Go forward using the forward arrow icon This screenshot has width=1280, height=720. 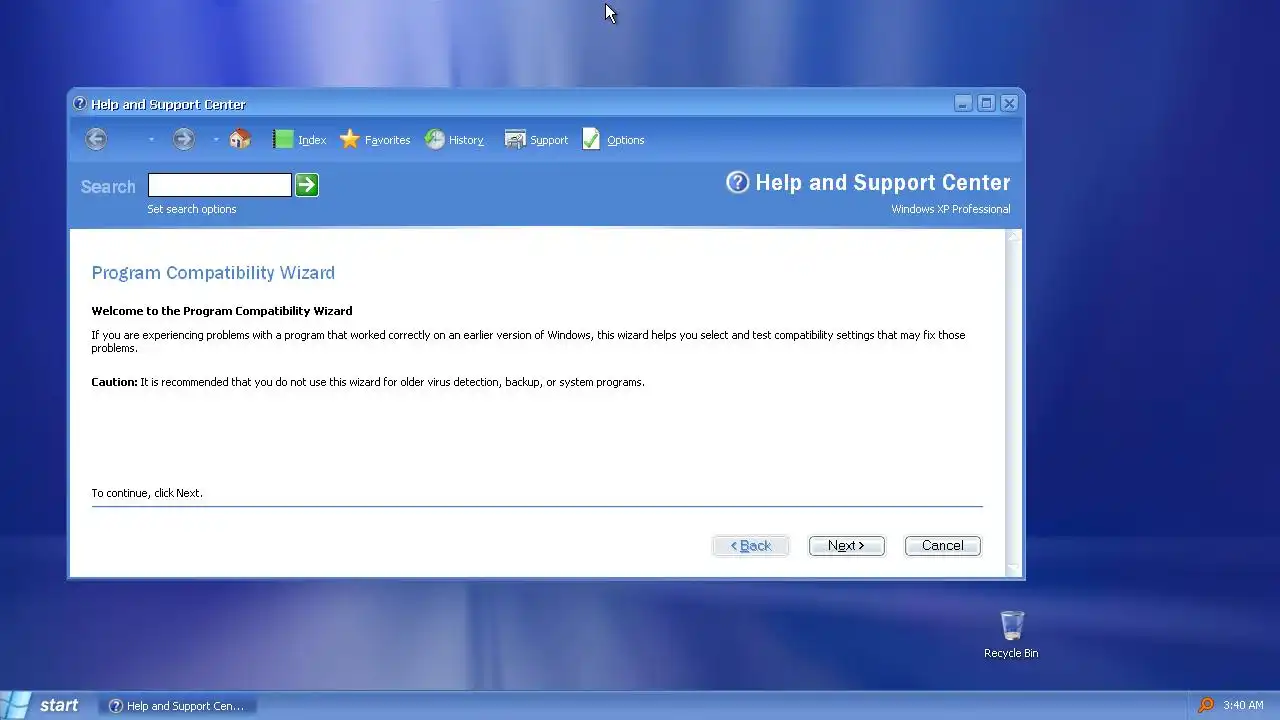183,139
